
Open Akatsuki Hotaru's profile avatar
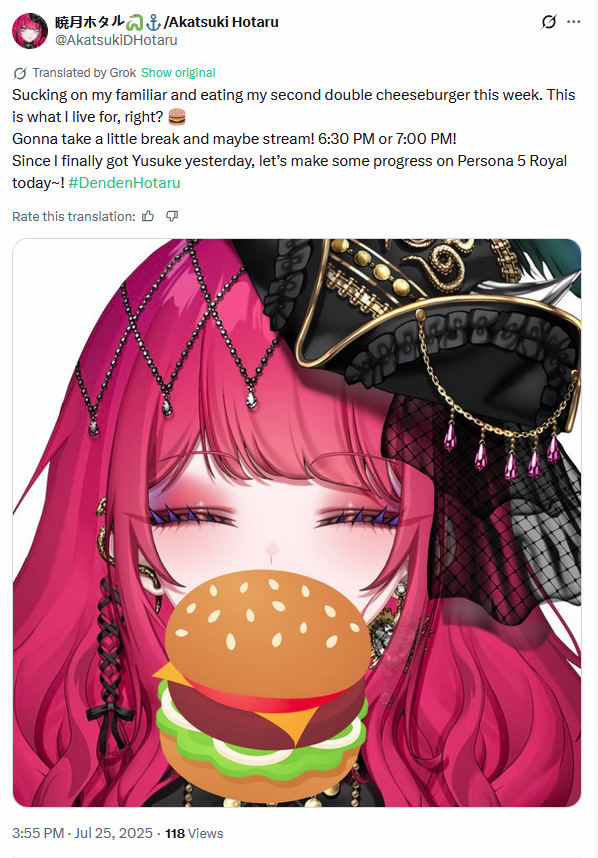coord(30,31)
